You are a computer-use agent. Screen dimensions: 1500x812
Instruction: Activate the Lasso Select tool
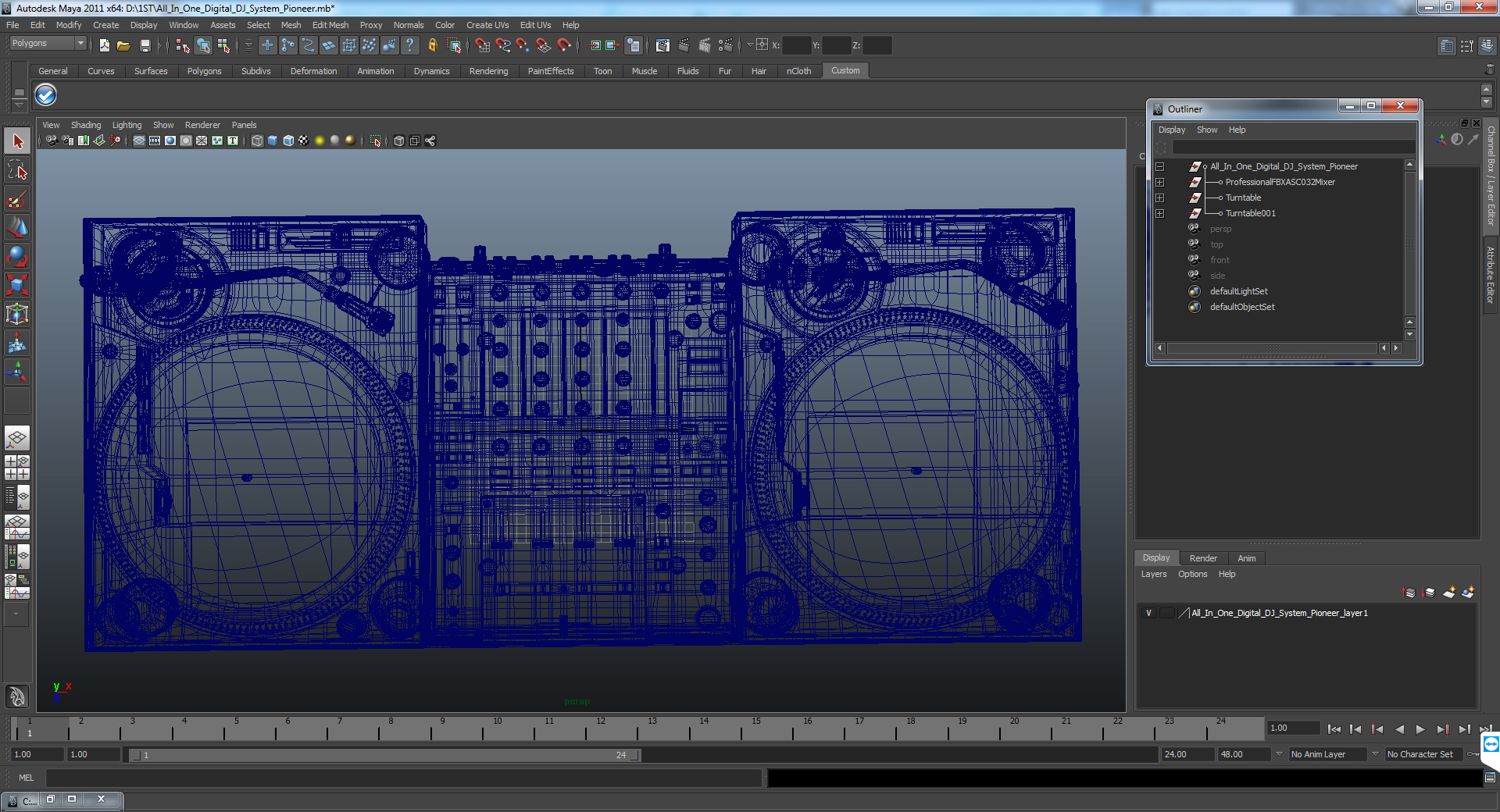[17, 170]
